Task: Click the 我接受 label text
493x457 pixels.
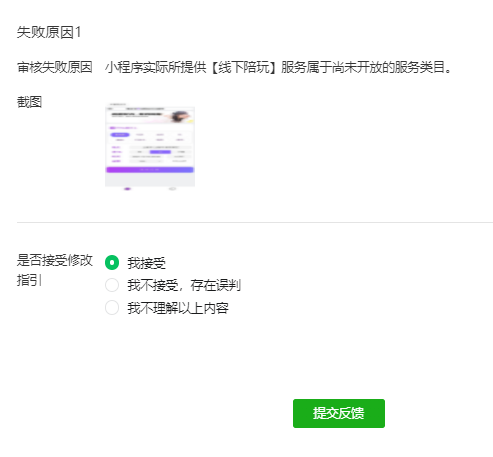Action: click(x=146, y=263)
